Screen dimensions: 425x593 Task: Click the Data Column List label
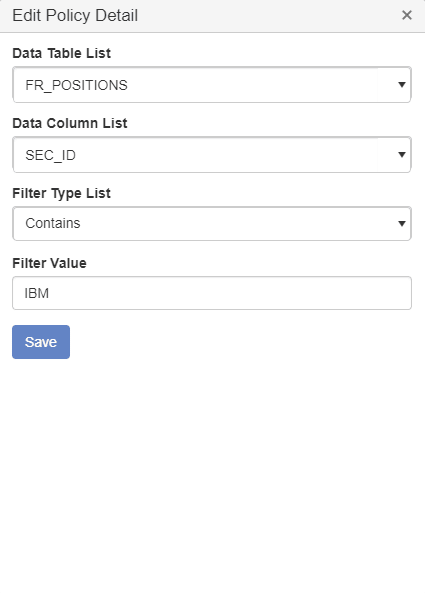coord(70,123)
